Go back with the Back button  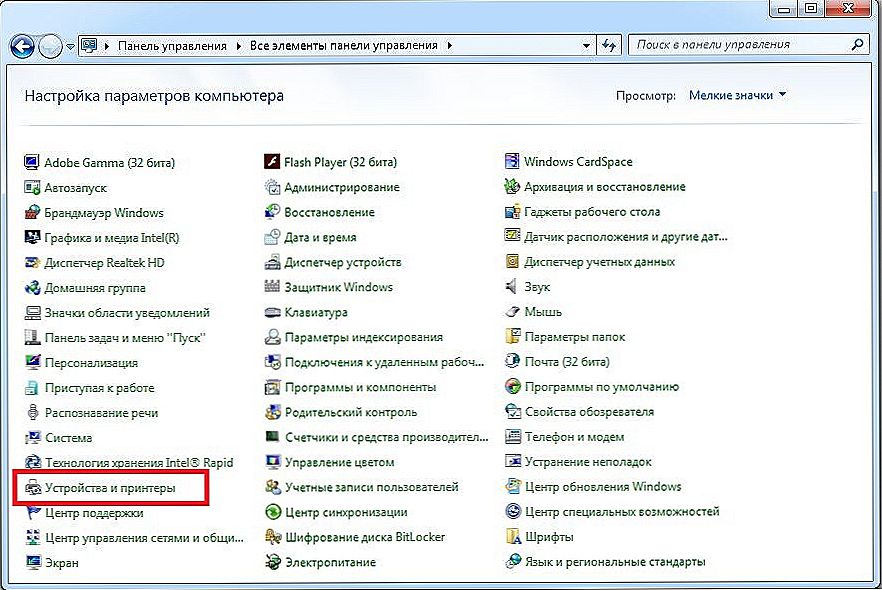pos(22,47)
